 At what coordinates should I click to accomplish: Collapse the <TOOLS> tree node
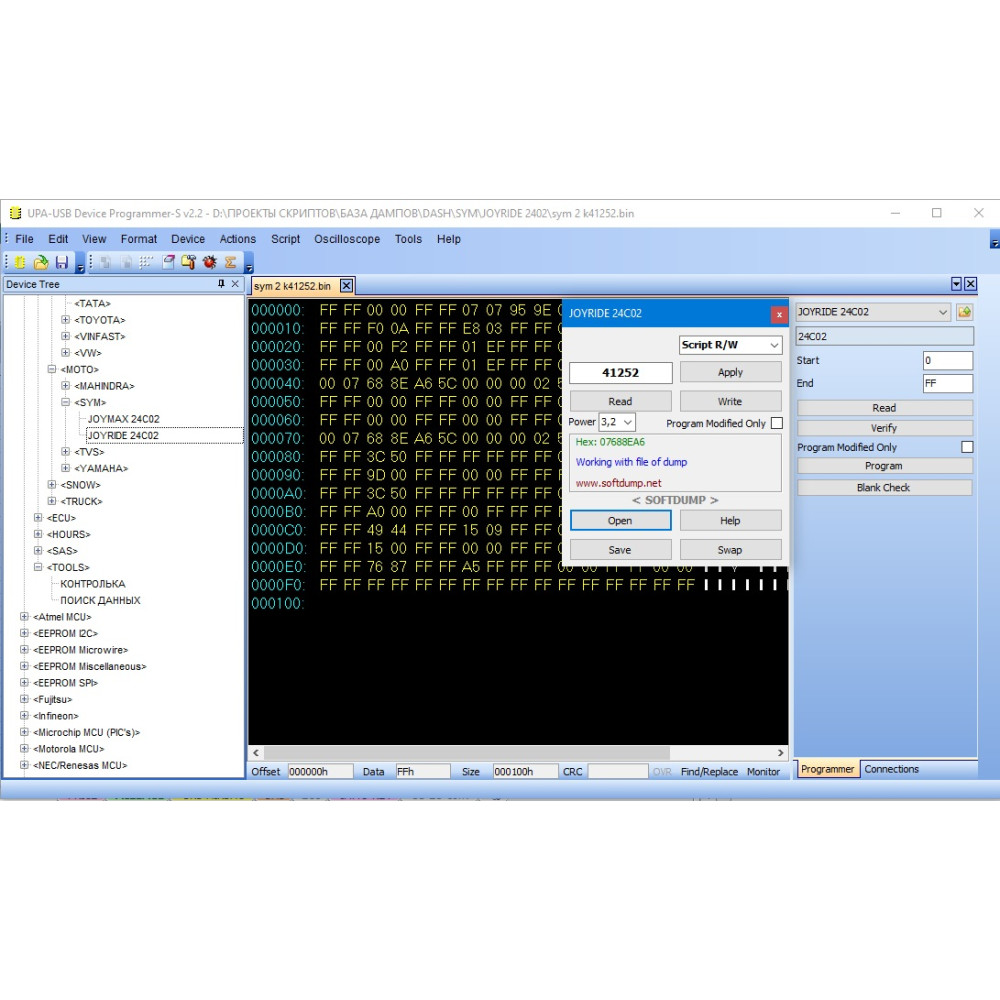pyautogui.click(x=38, y=567)
